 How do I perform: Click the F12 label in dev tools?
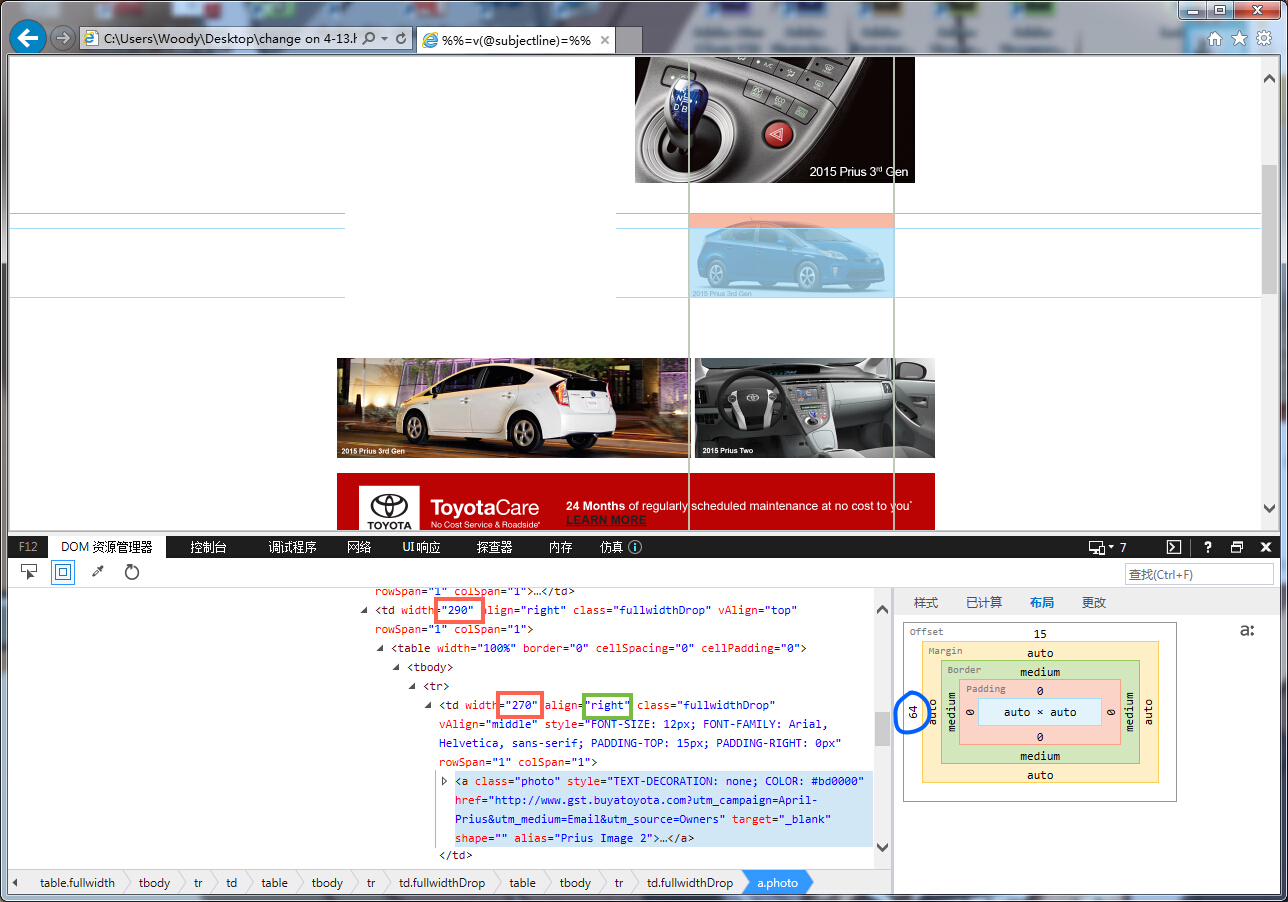click(x=28, y=547)
